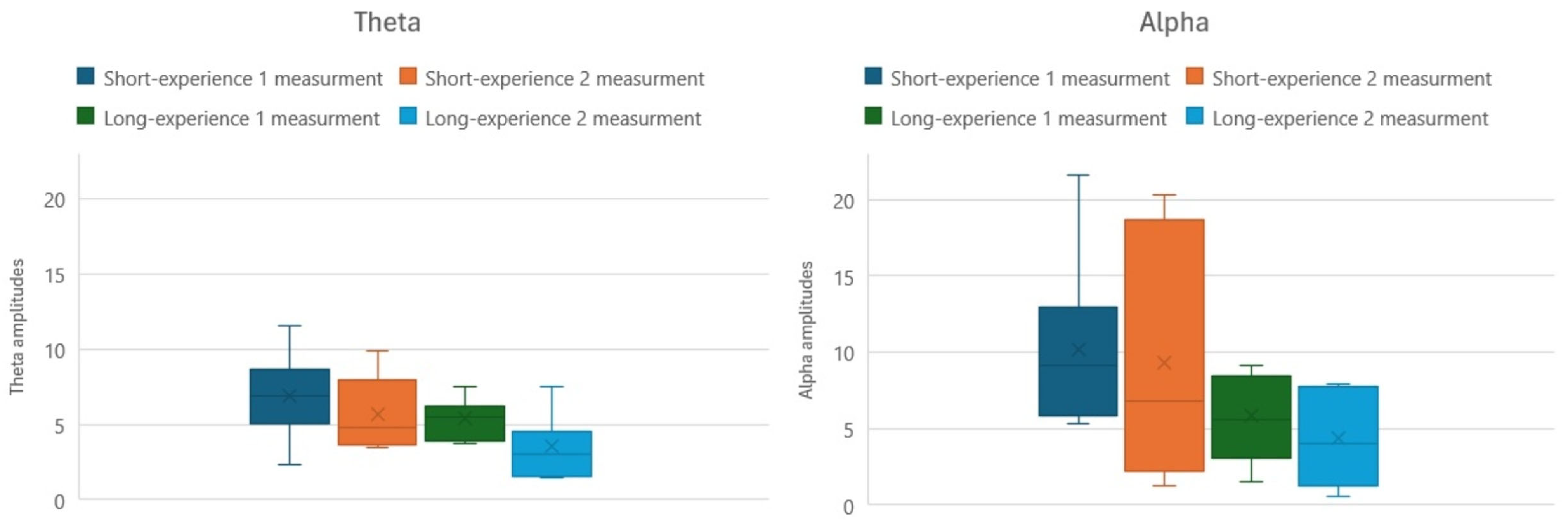Click the 'Theta amplitudes' vertical axis title

point(17,327)
